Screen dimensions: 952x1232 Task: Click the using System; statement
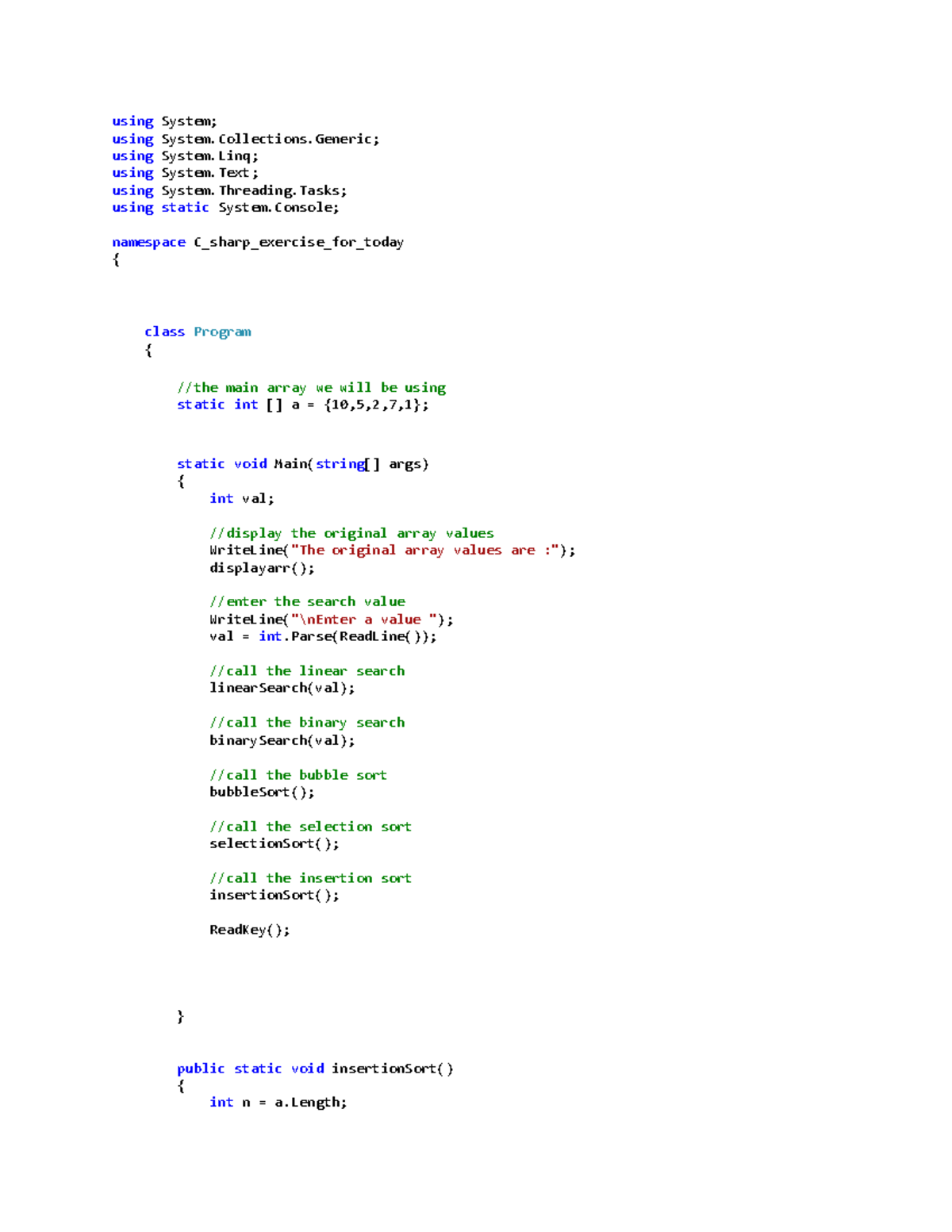click(x=163, y=121)
